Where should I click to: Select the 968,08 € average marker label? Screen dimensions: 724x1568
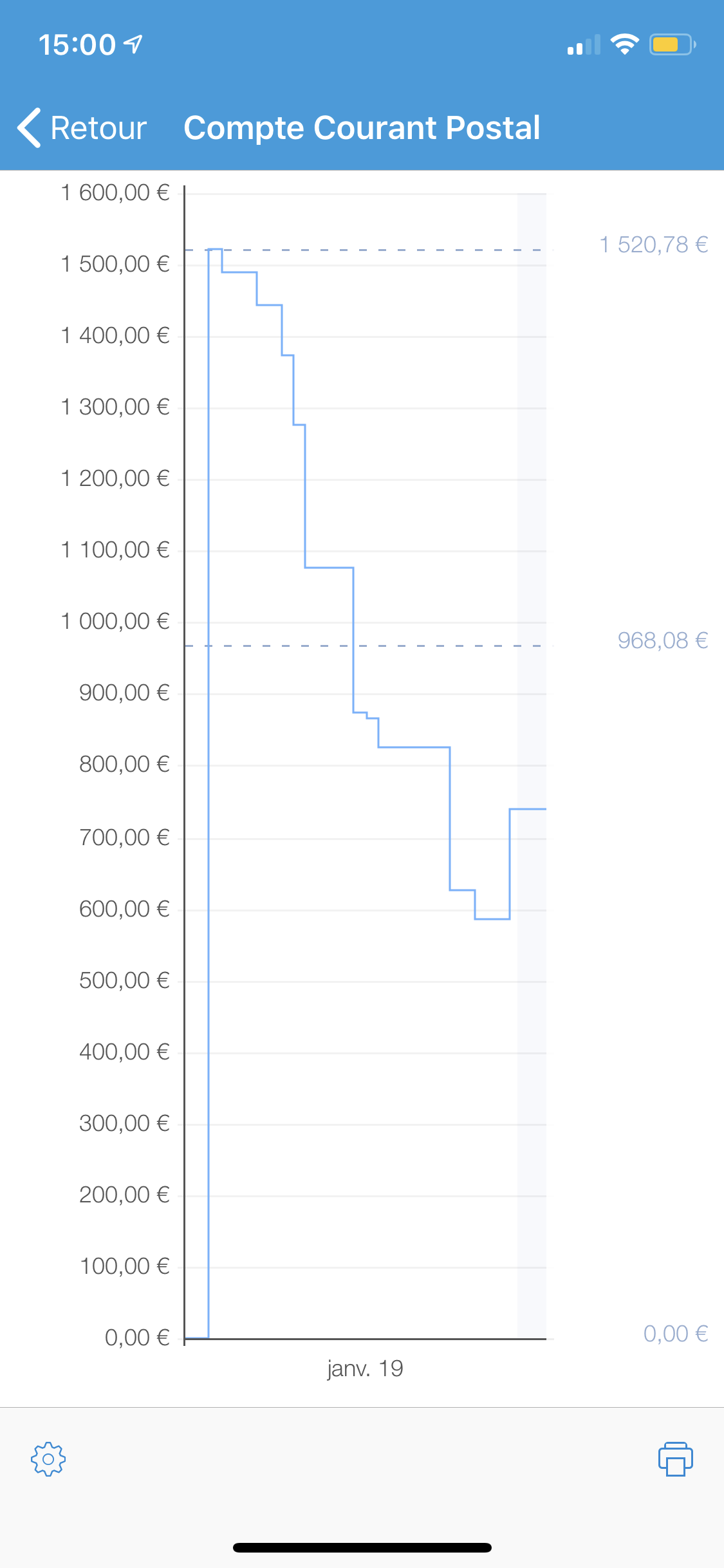point(663,640)
